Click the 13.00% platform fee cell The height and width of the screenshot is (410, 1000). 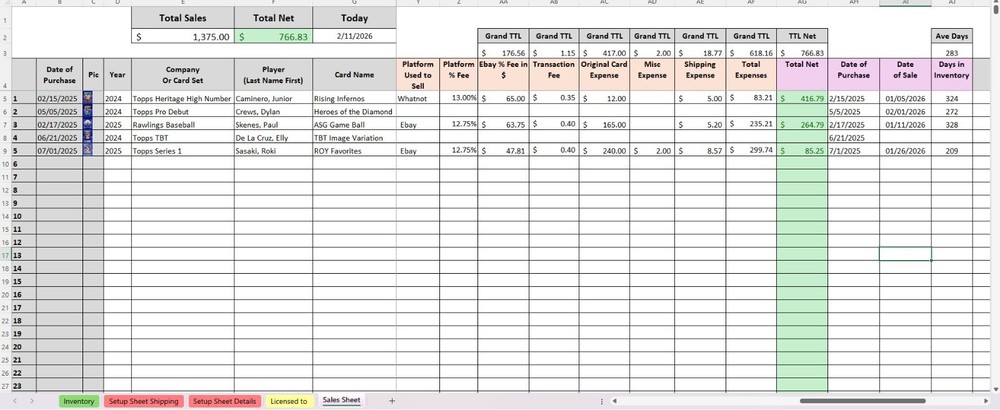click(459, 98)
